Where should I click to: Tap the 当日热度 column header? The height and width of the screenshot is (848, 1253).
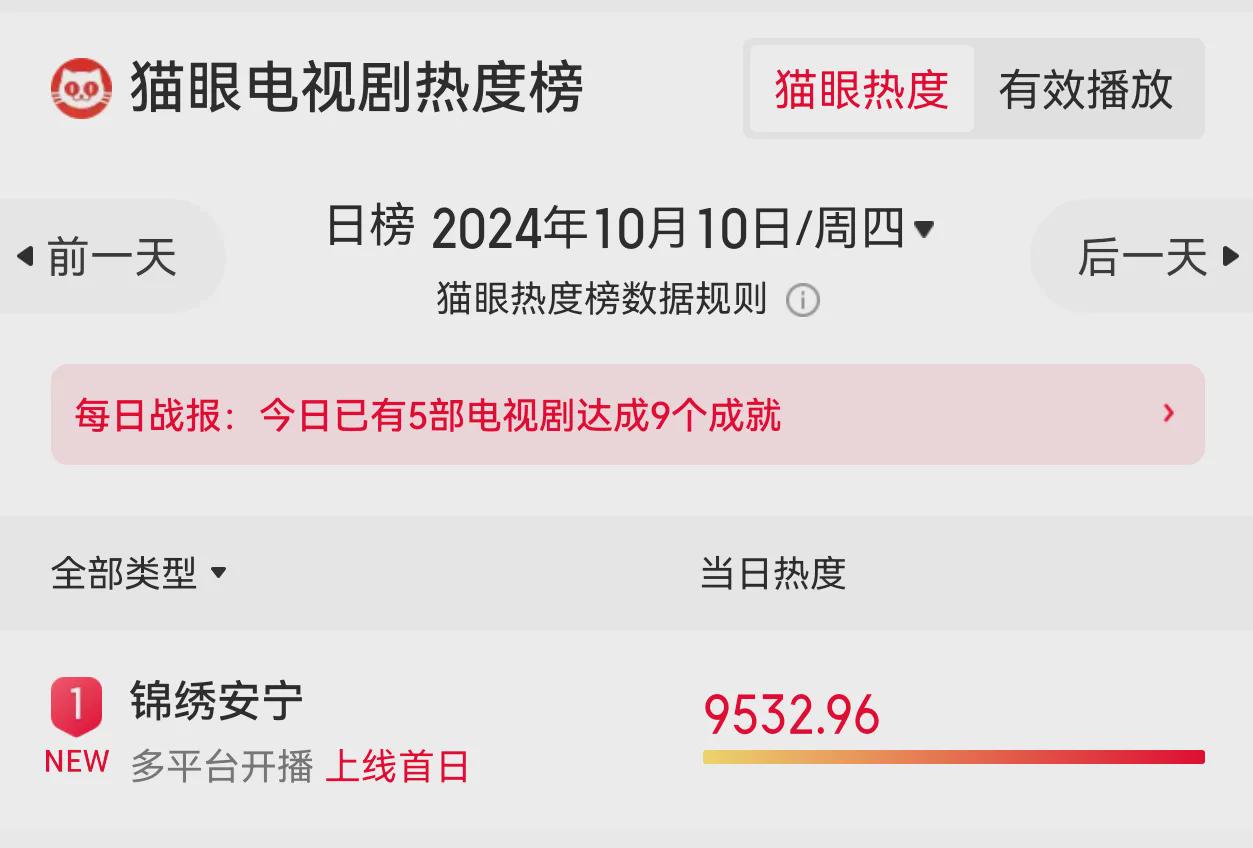coord(773,573)
